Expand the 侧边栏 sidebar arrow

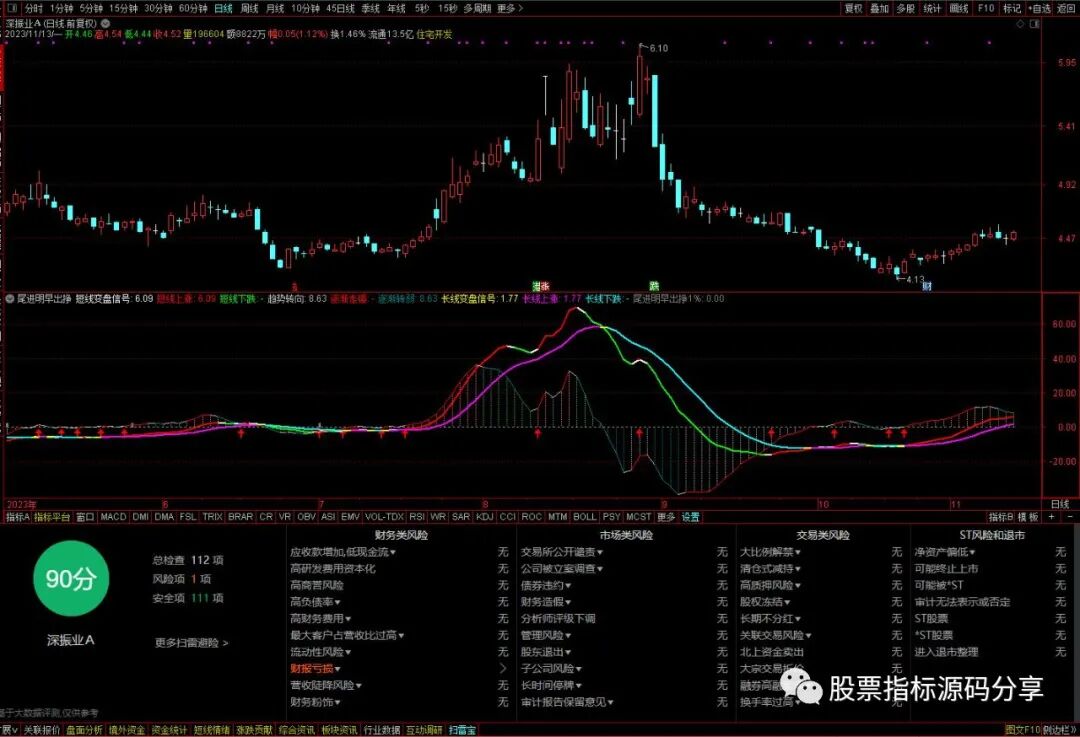pyautogui.click(x=1060, y=729)
